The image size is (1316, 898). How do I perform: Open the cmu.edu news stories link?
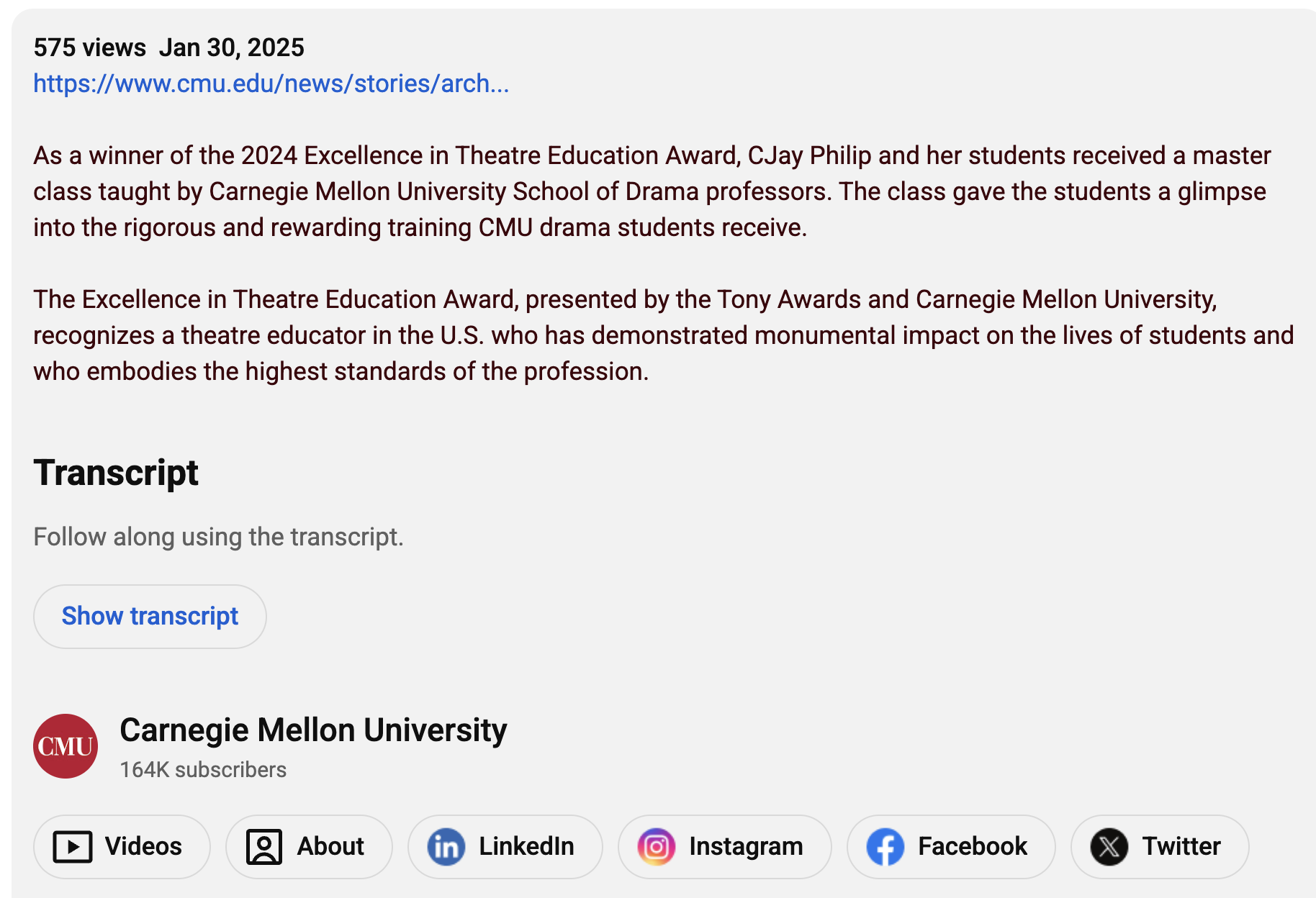click(x=271, y=83)
